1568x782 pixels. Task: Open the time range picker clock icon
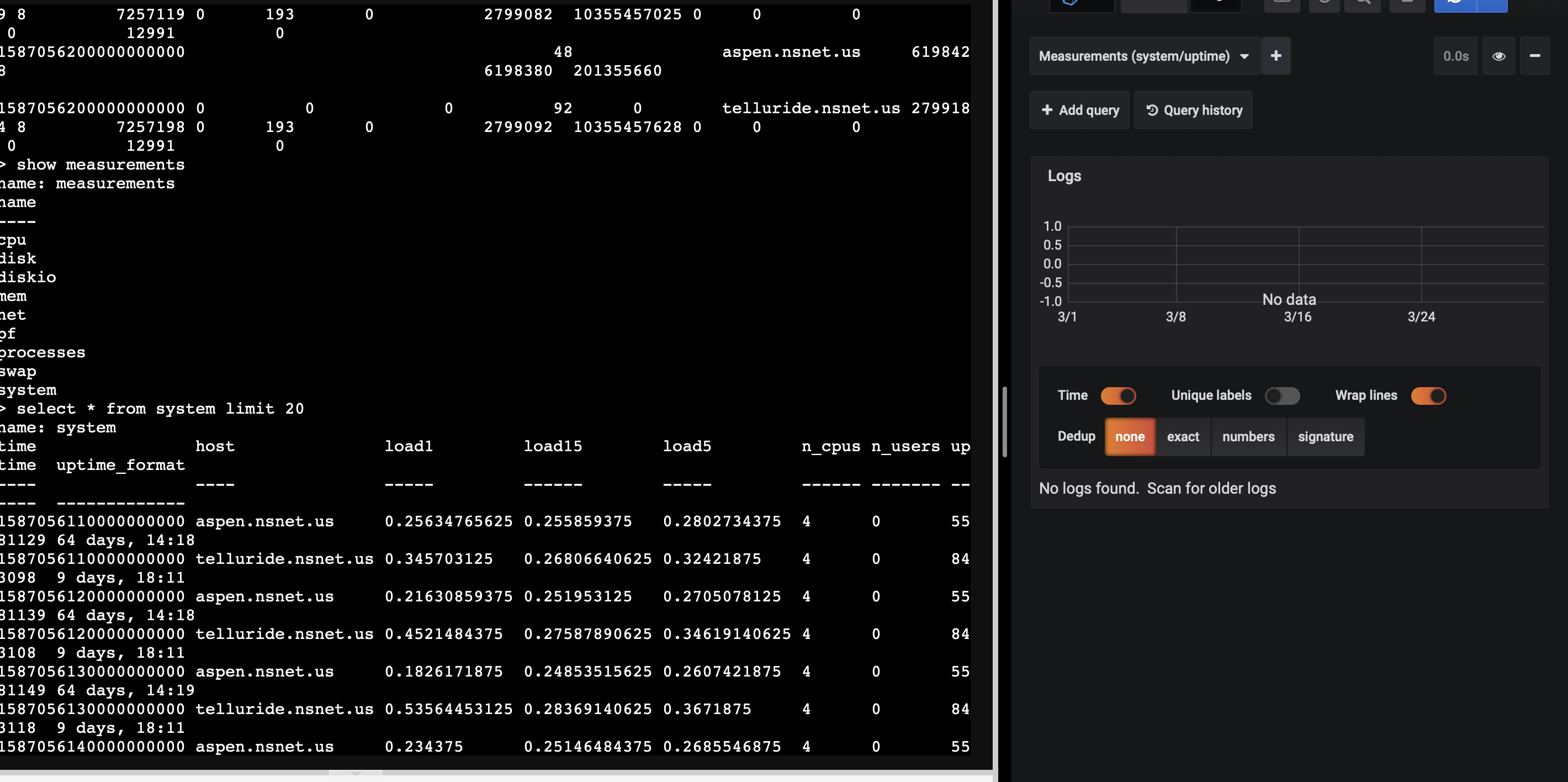point(1325,5)
